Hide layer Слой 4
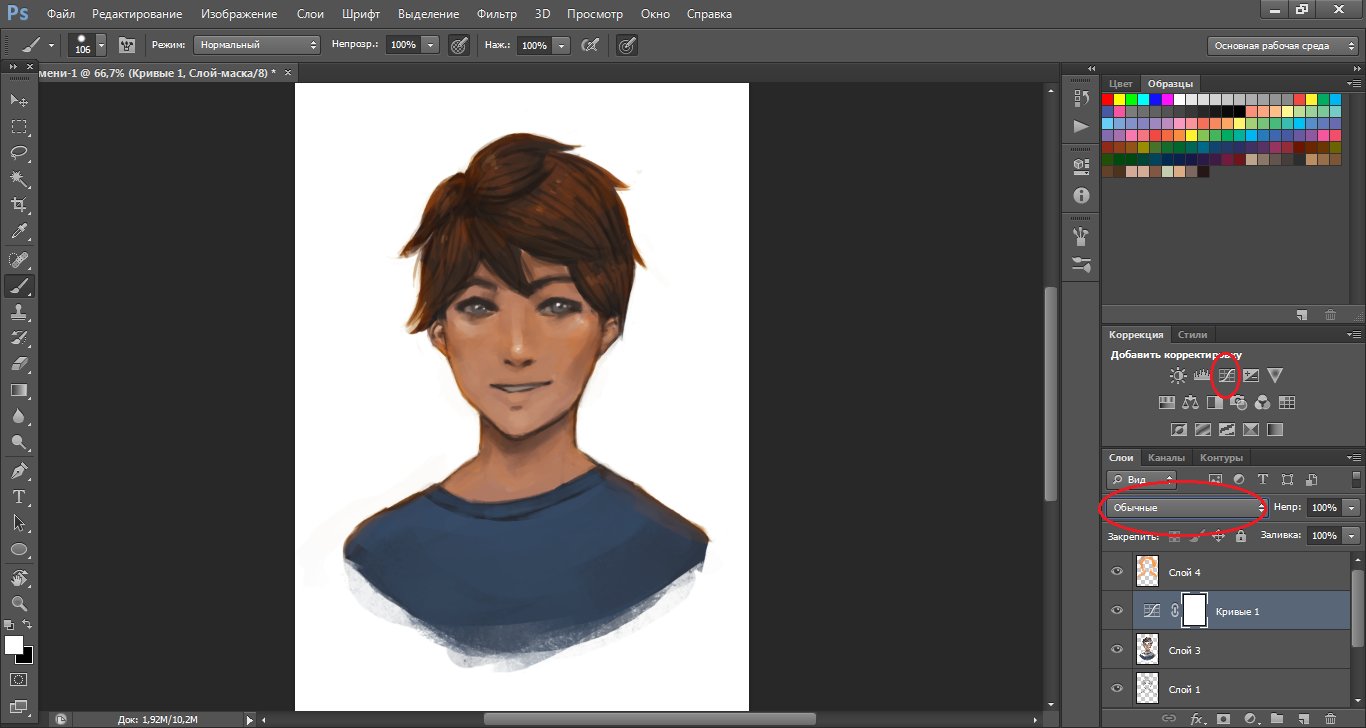This screenshot has width=1366, height=728. (x=1118, y=572)
